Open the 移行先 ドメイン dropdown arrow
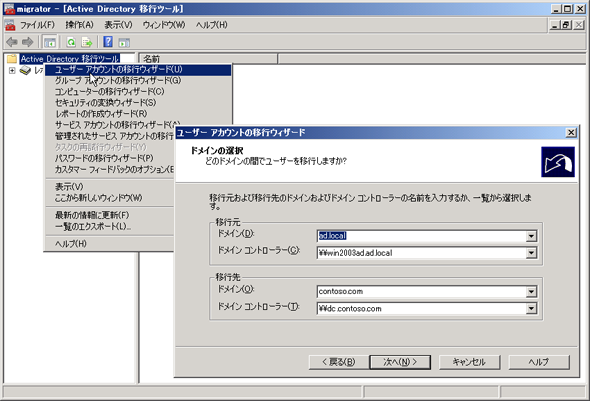590x401 pixels. [531, 292]
